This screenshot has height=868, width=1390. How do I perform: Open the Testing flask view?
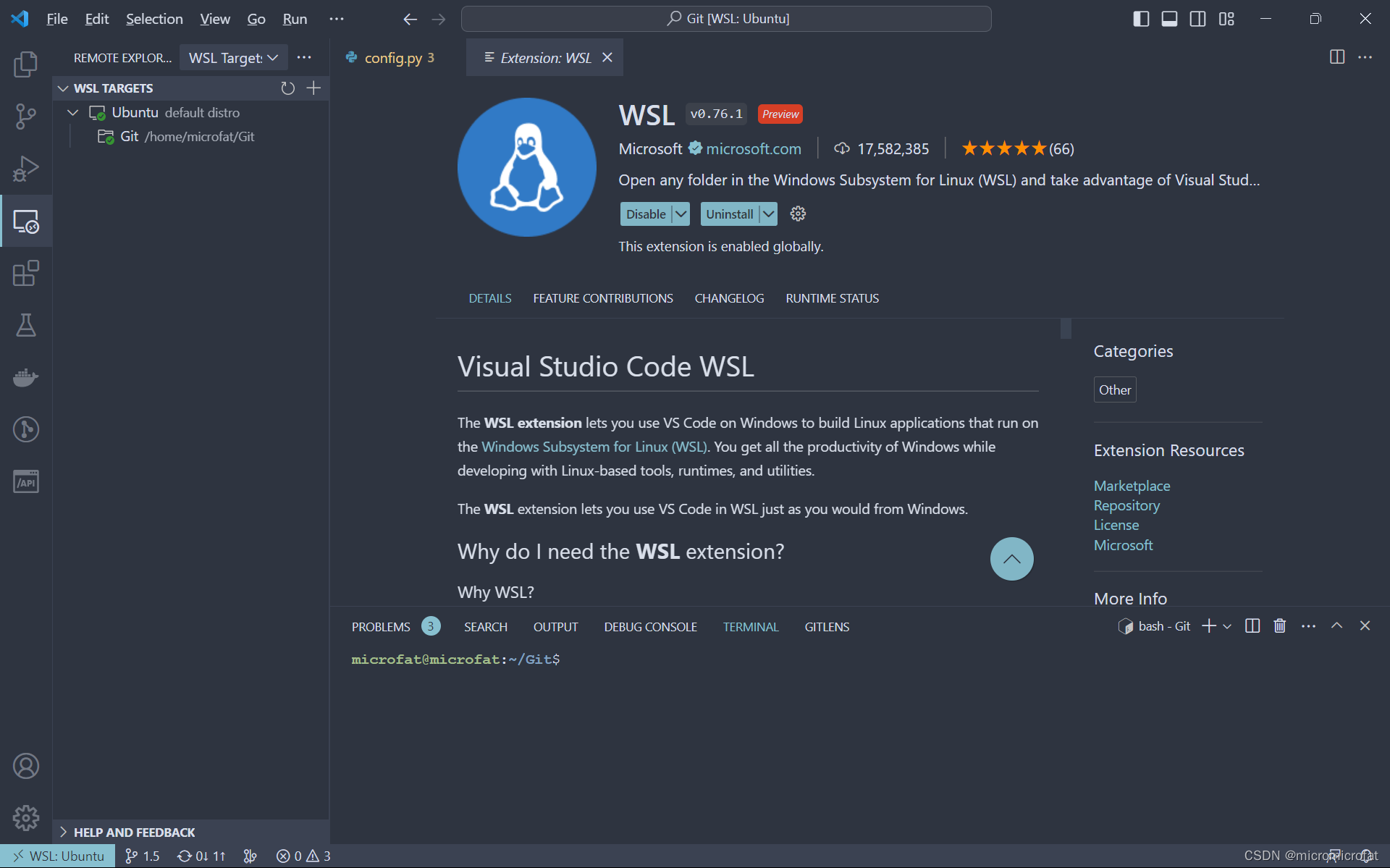click(x=26, y=325)
